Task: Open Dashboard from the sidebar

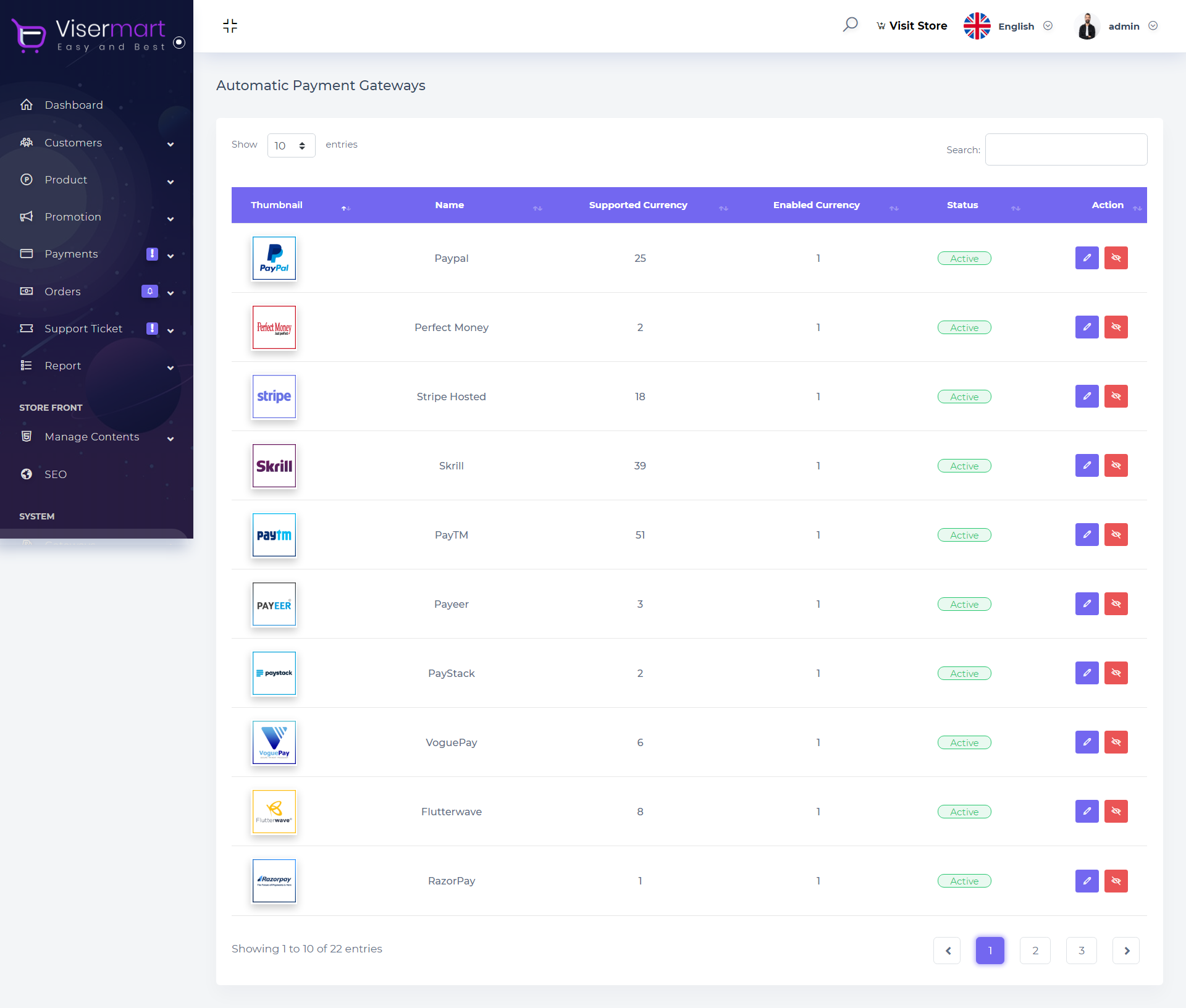Action: (x=74, y=105)
